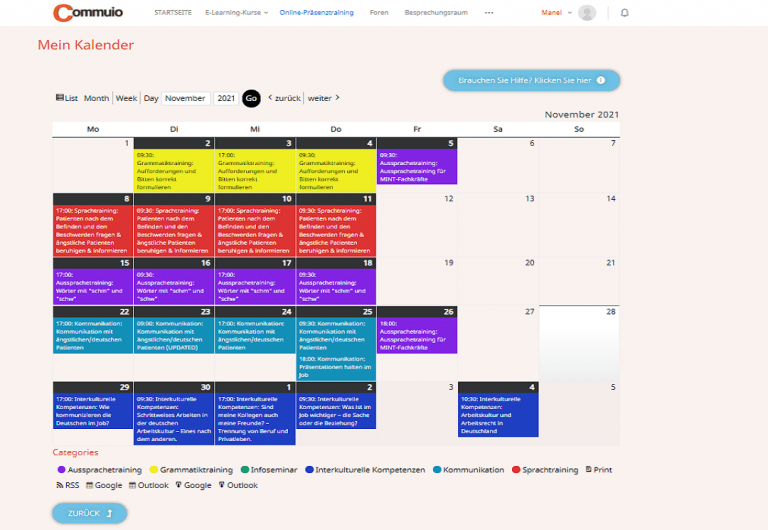Screen dimensions: 768x530
Task: Filter by Aussprachetraining purple category
Action: [x=99, y=470]
